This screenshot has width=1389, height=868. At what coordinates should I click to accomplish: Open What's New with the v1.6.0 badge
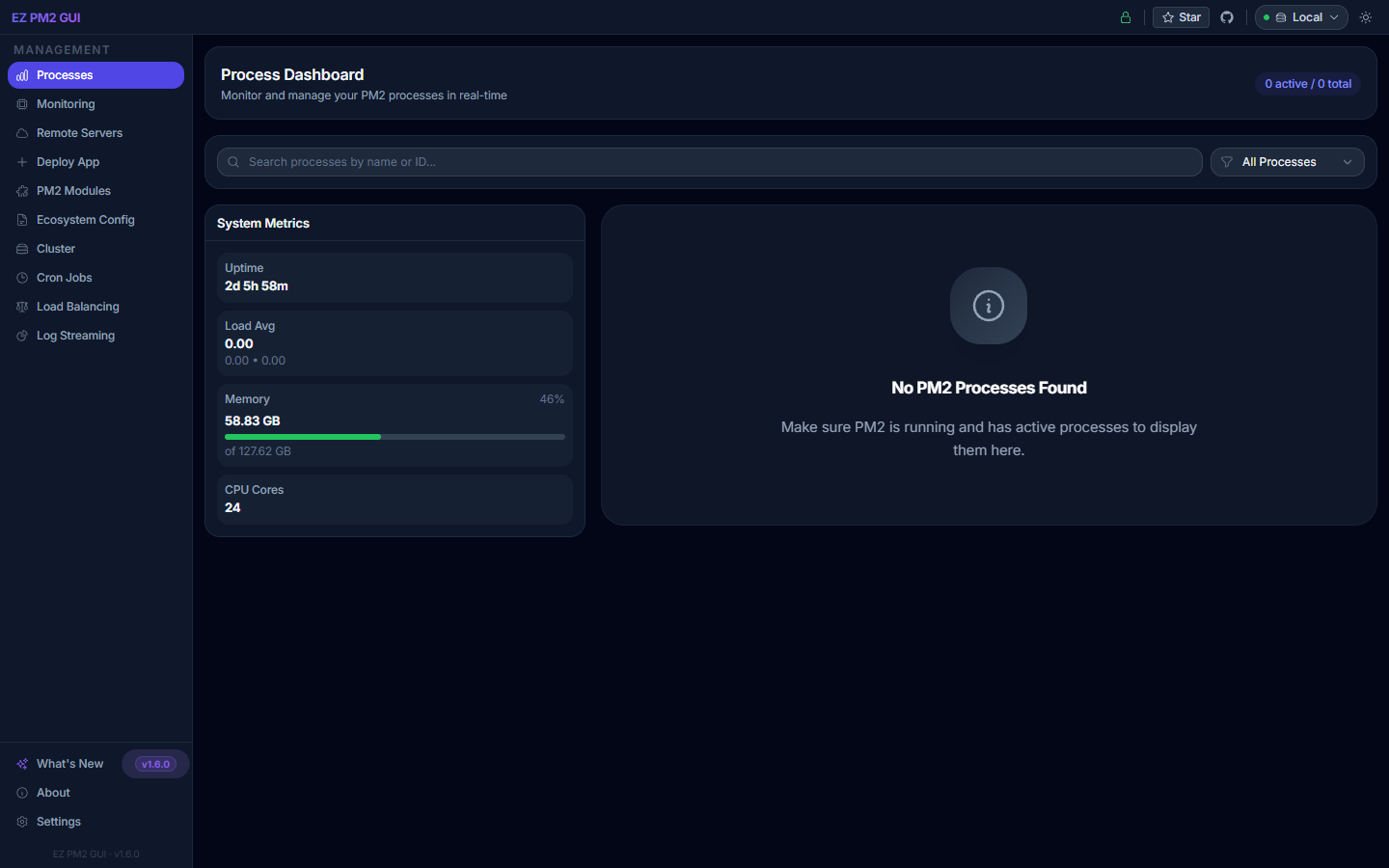(x=154, y=763)
